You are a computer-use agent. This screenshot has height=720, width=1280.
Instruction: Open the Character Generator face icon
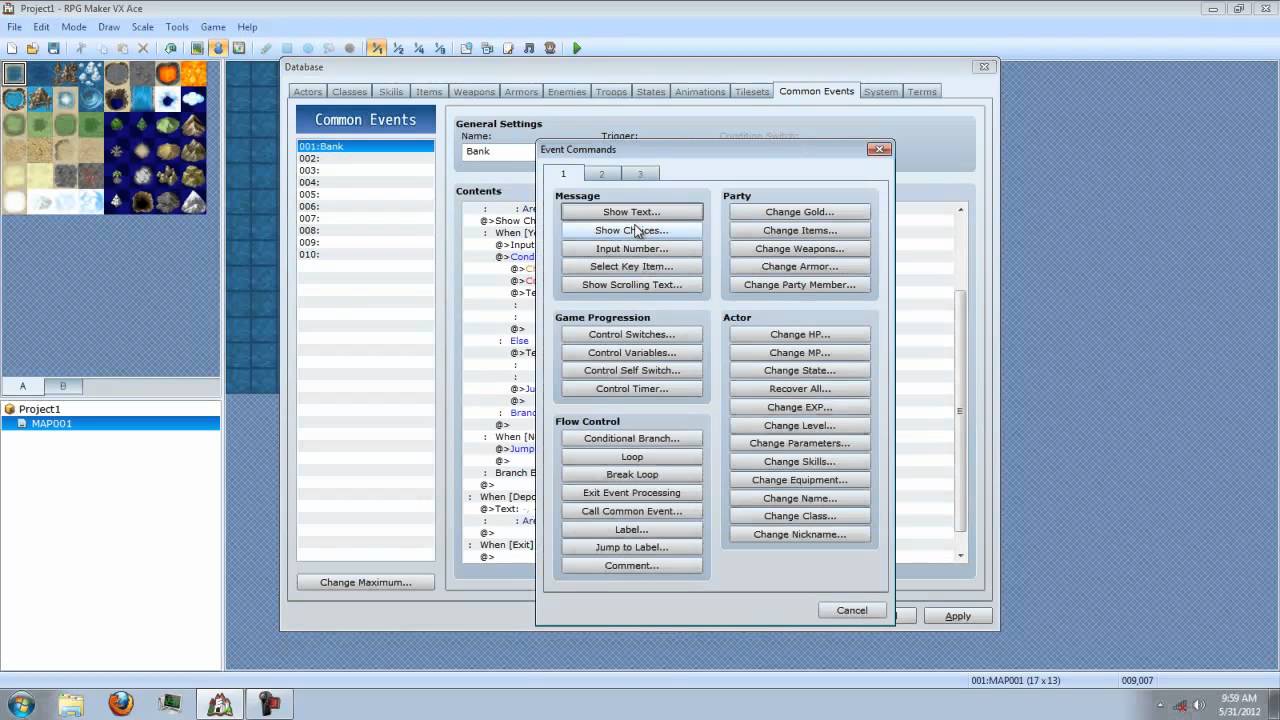click(550, 48)
